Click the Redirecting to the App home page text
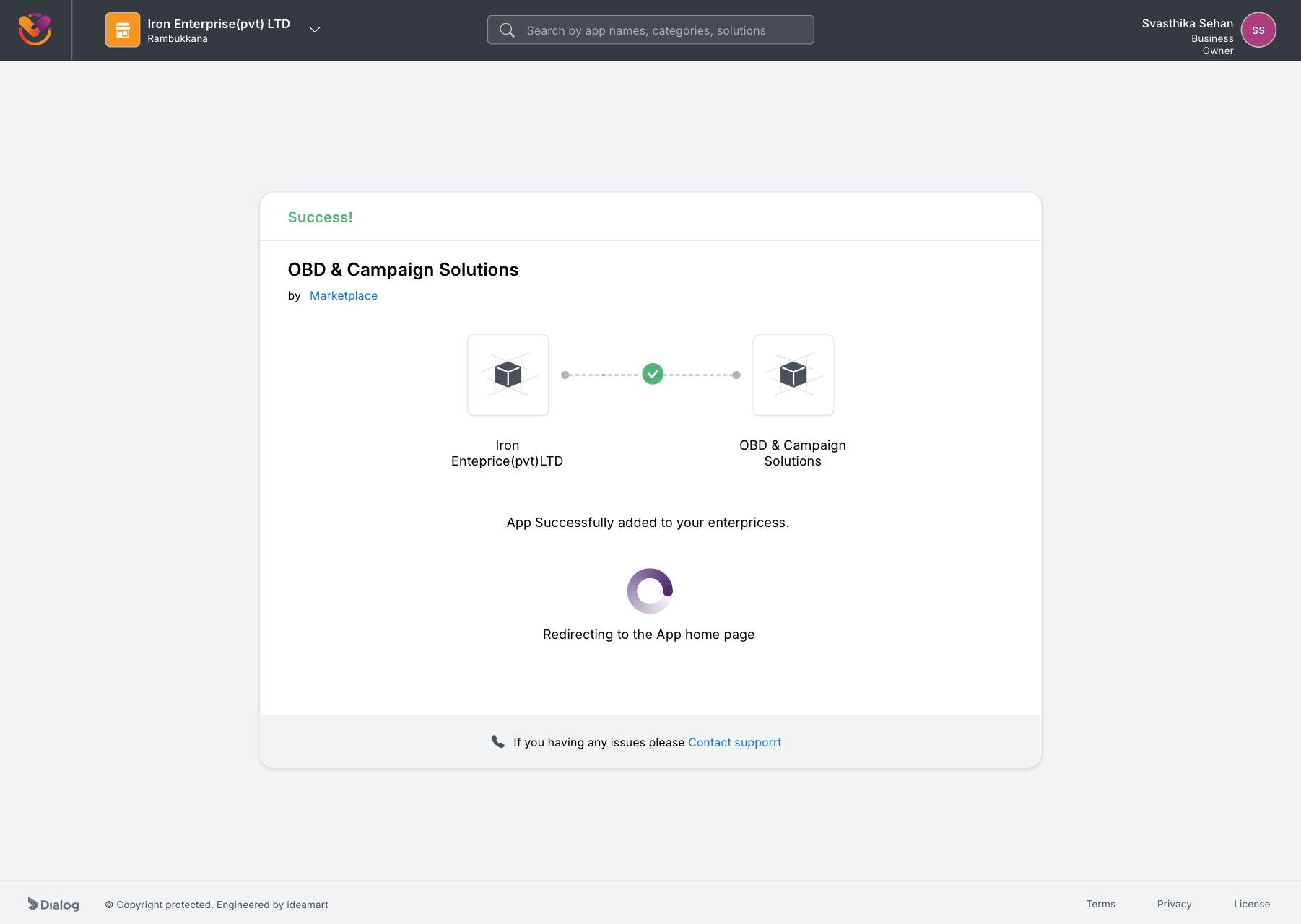1301x924 pixels. coord(648,635)
